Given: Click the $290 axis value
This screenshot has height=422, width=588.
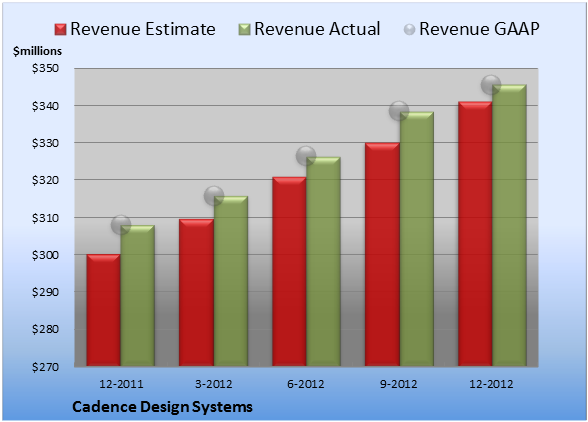Looking at the screenshot, I should click(x=45, y=292).
